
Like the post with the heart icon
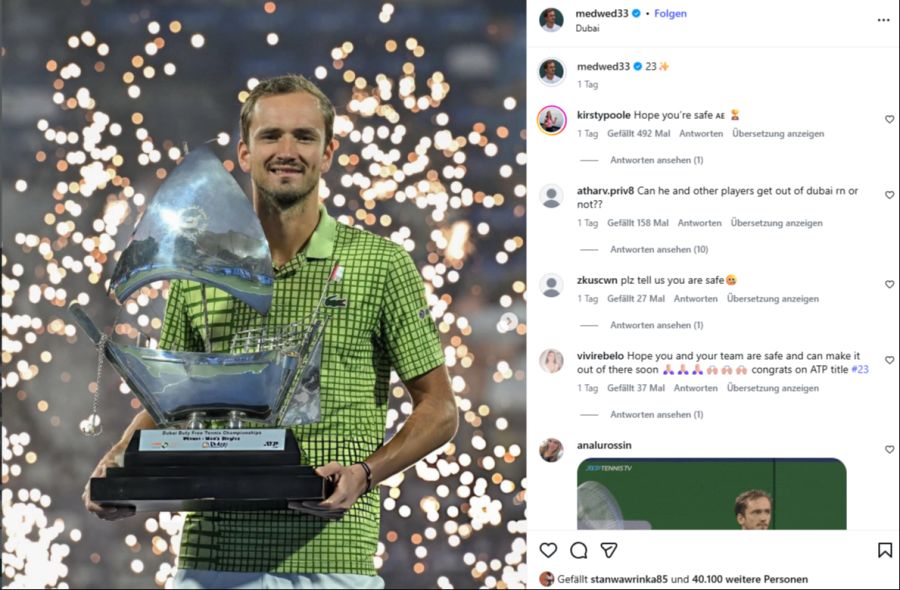(x=548, y=550)
